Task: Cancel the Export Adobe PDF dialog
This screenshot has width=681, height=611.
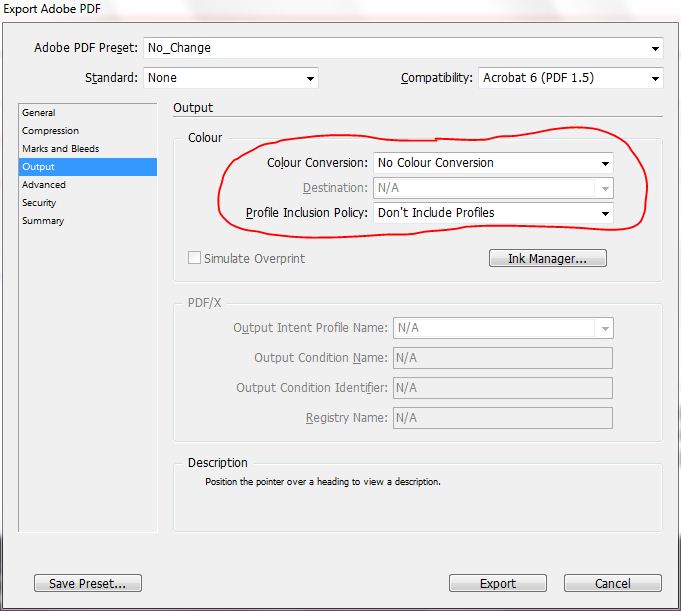Action: click(x=613, y=583)
